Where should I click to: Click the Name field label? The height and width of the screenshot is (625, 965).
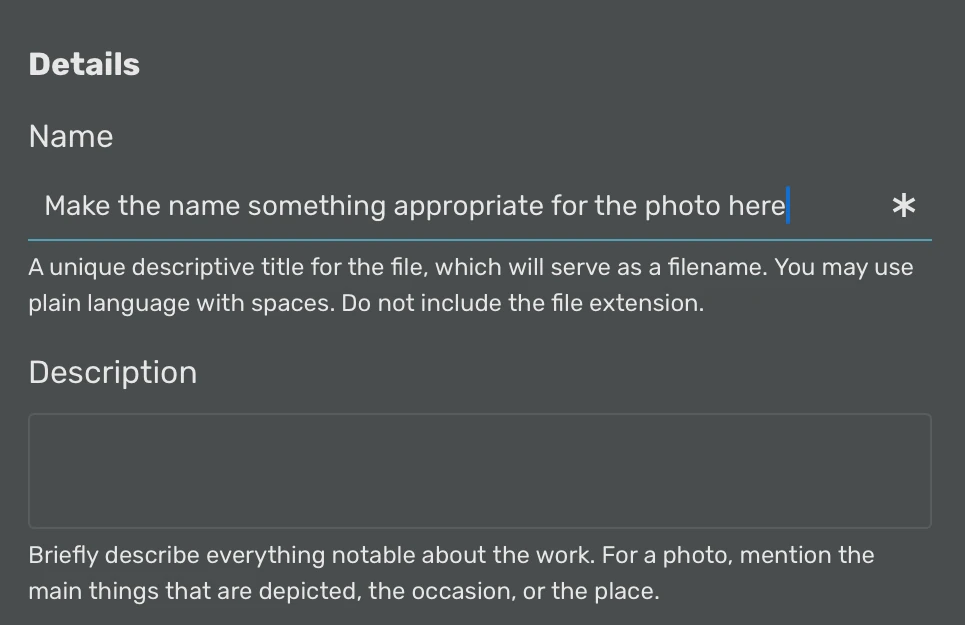point(71,136)
